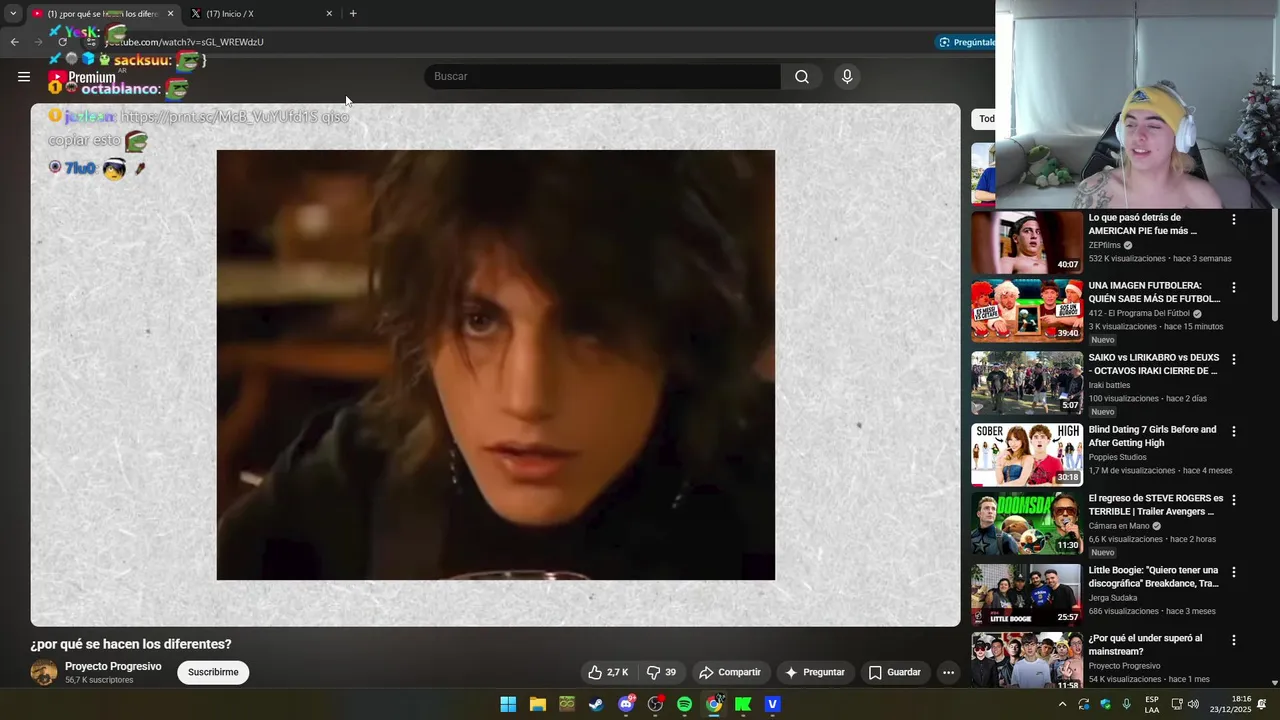The height and width of the screenshot is (720, 1280).
Task: Close the X 'Inicio' tab
Action: click(329, 14)
